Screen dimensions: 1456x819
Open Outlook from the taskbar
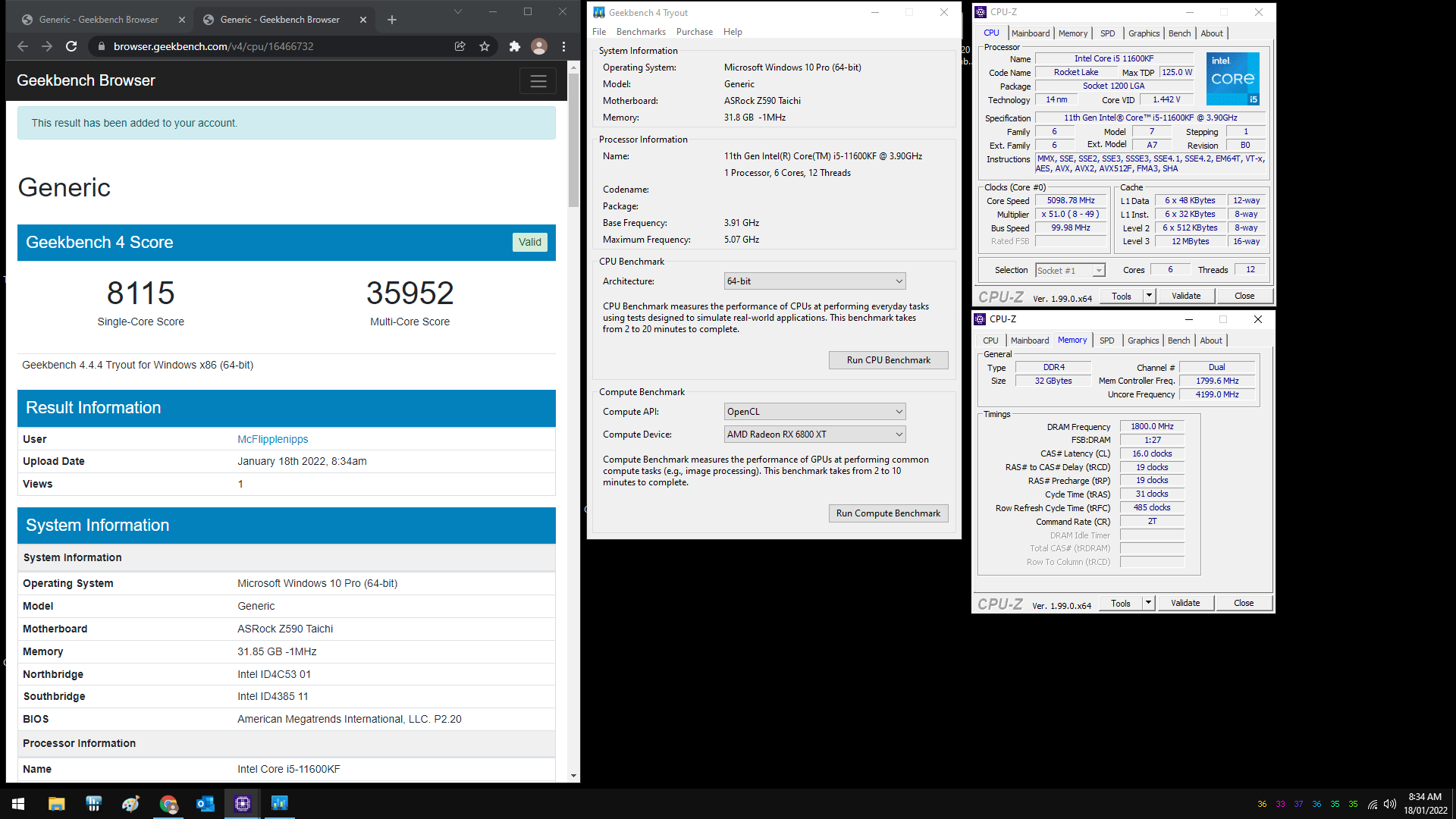(206, 804)
